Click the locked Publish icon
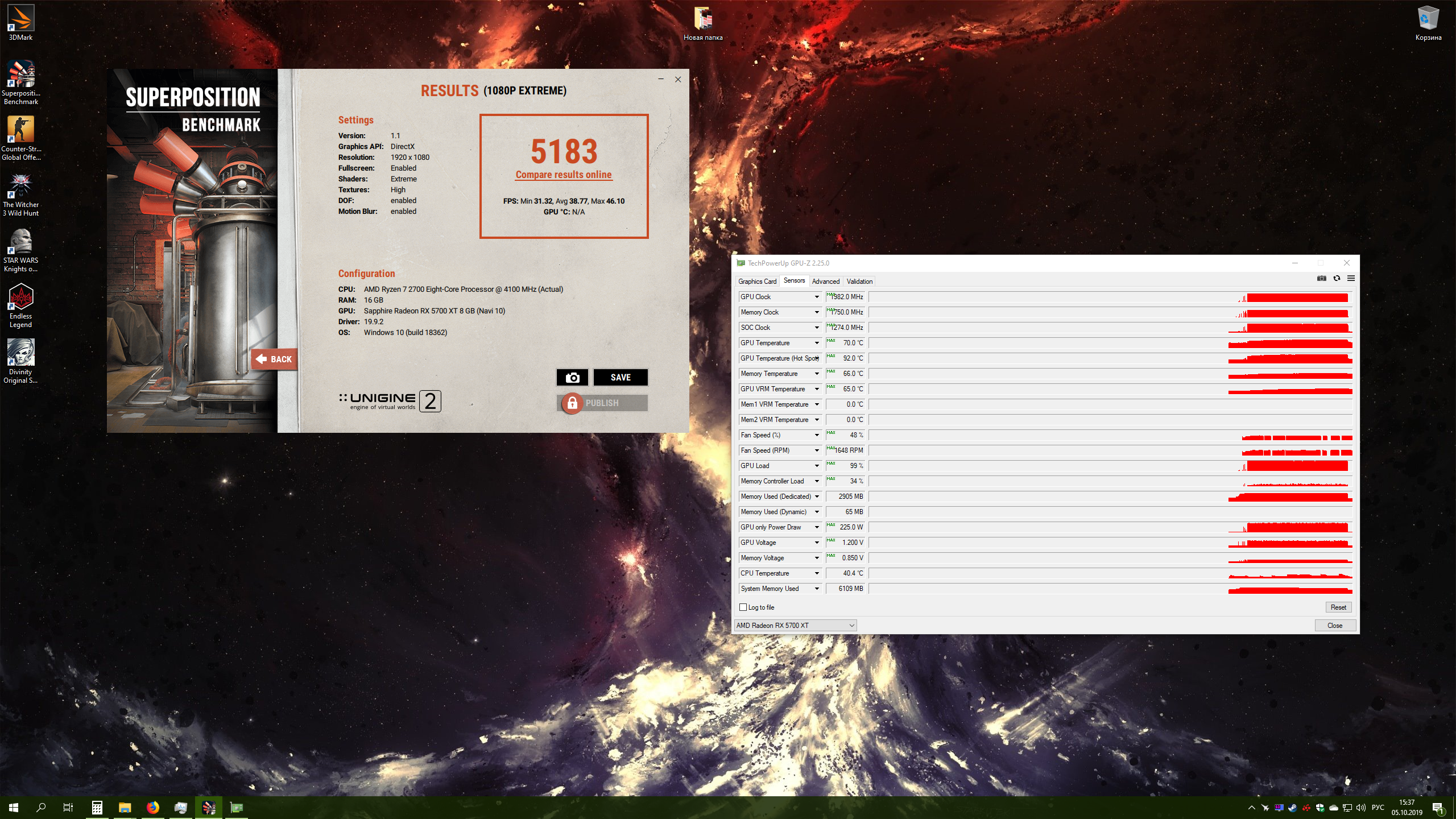This screenshot has width=1456, height=819. 572,403
